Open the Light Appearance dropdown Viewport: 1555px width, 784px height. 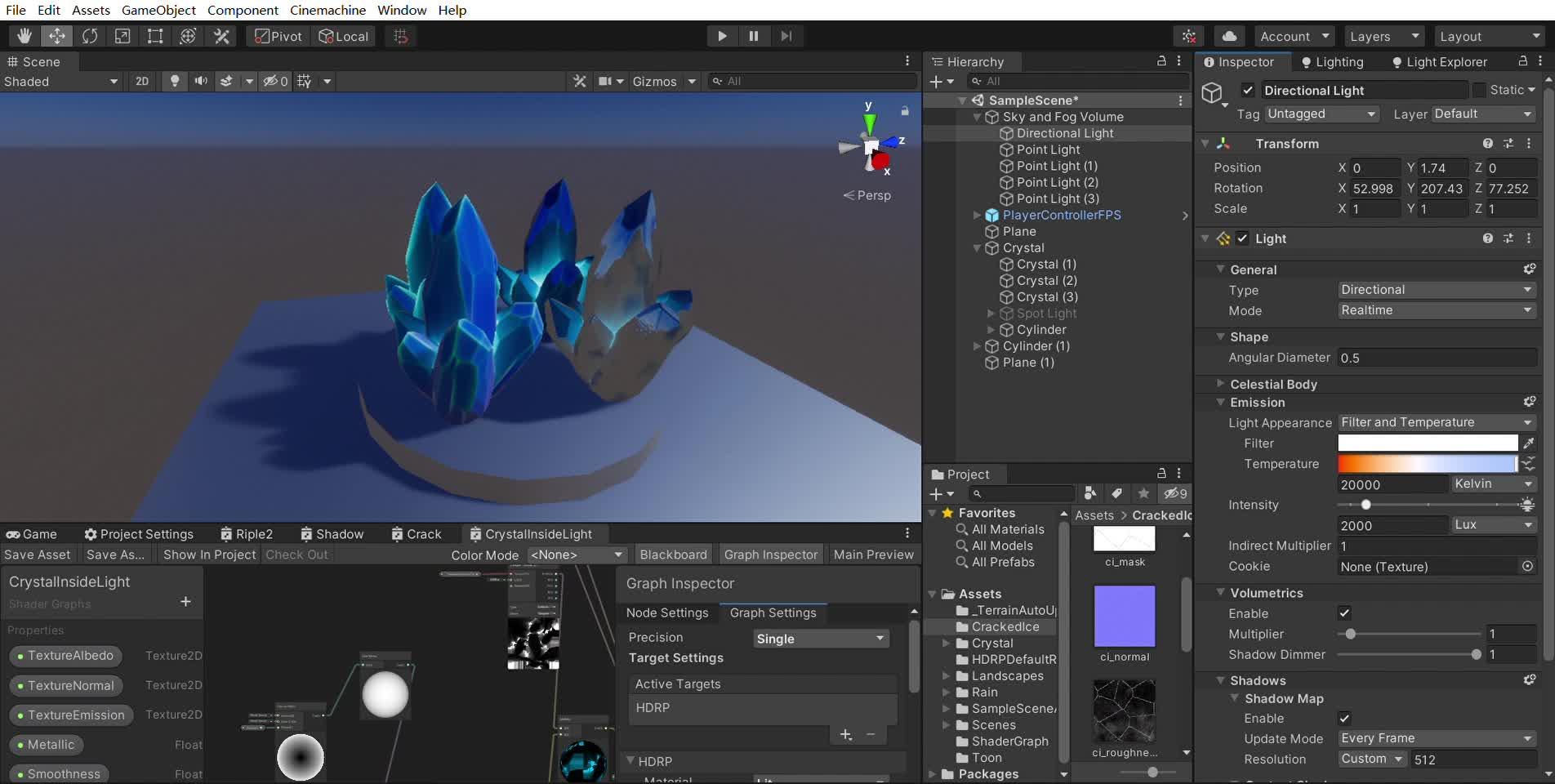pos(1436,422)
